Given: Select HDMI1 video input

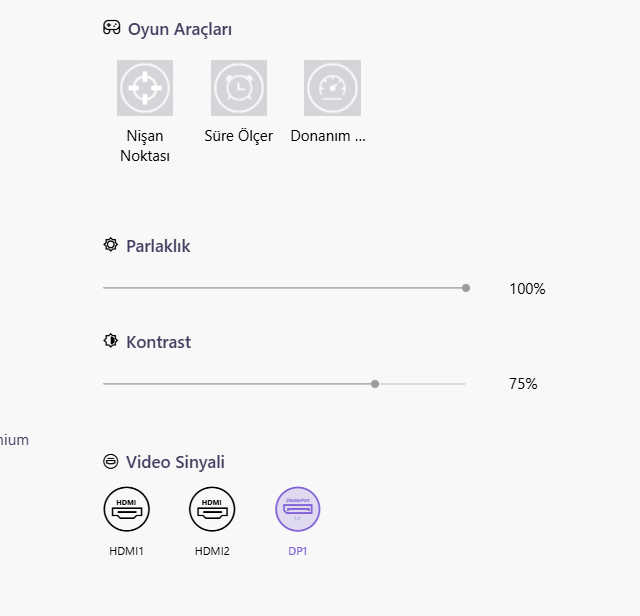Looking at the screenshot, I should (127, 509).
